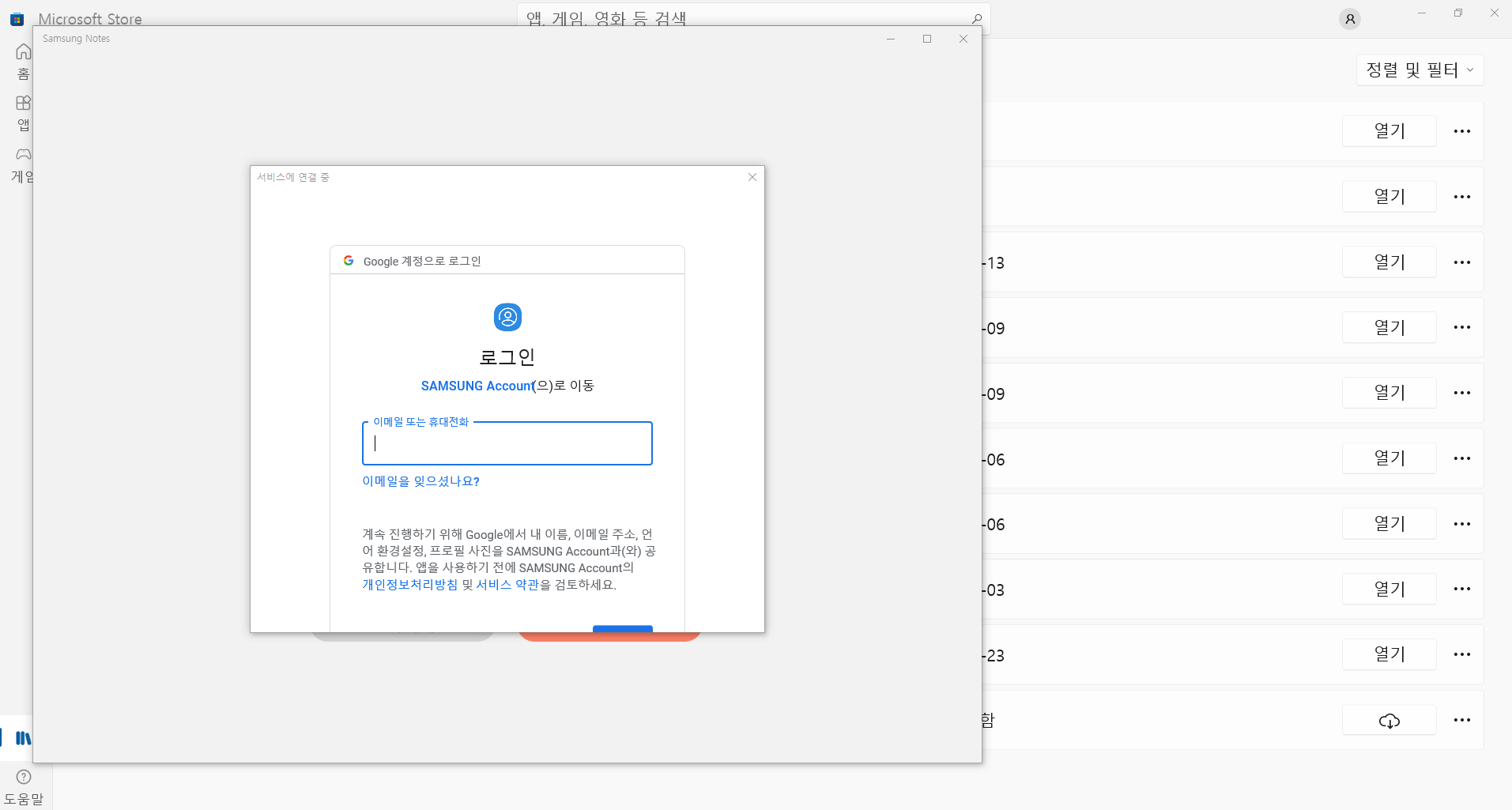This screenshot has width=1512, height=810.
Task: Open the terms of service link
Action: (507, 585)
